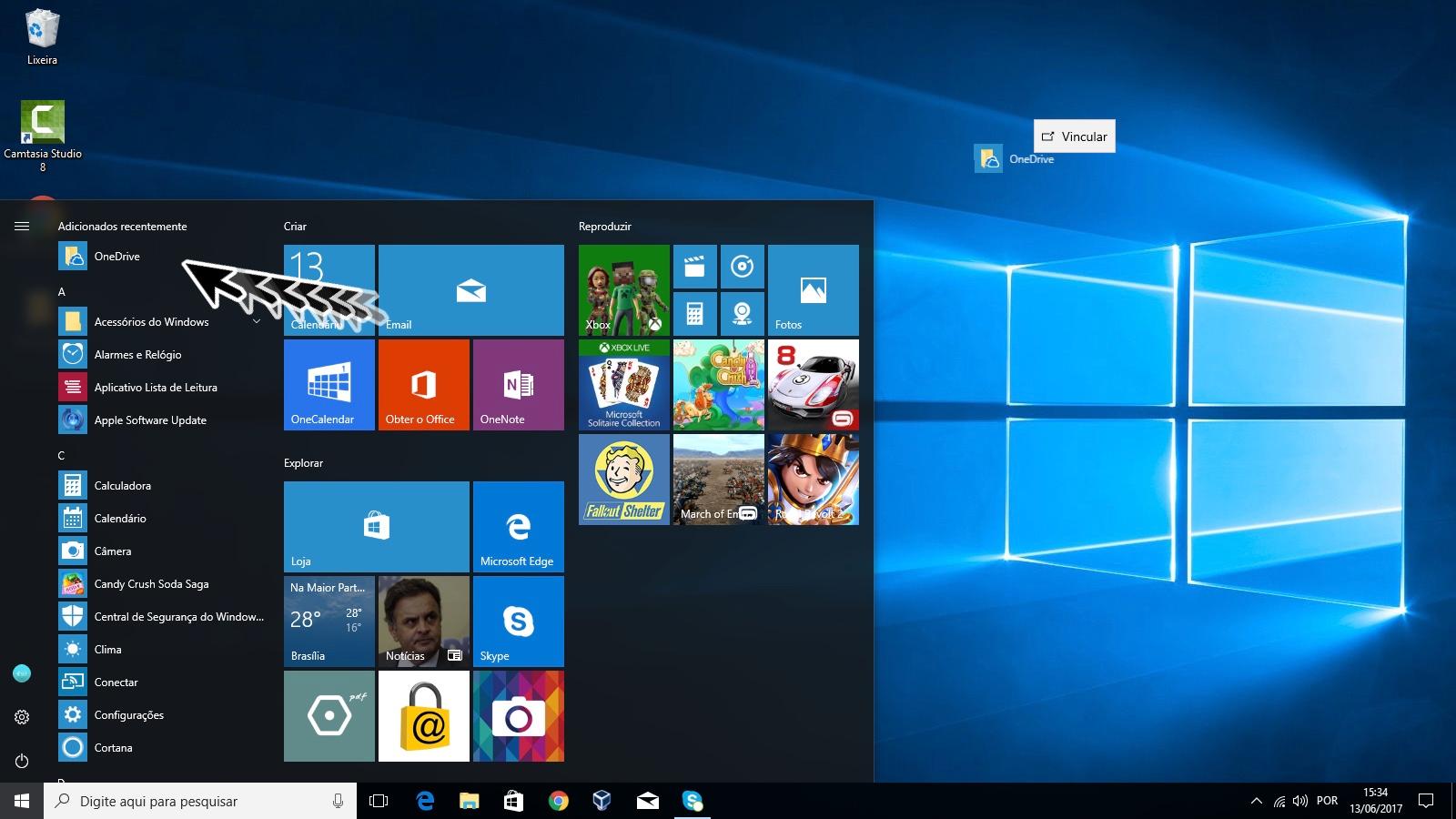Screen dimensions: 1456x819
Task: Click the letter A section header
Action: click(62, 292)
